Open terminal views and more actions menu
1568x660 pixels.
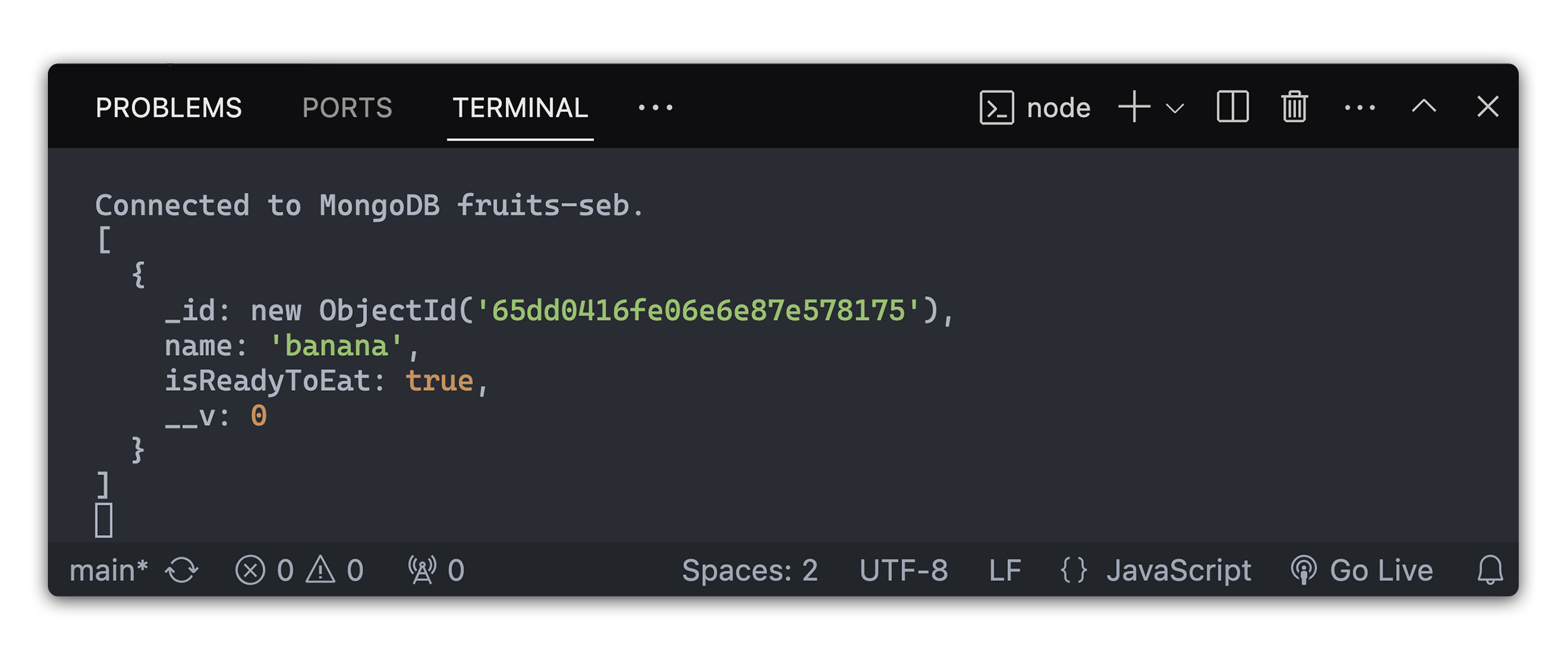1360,108
